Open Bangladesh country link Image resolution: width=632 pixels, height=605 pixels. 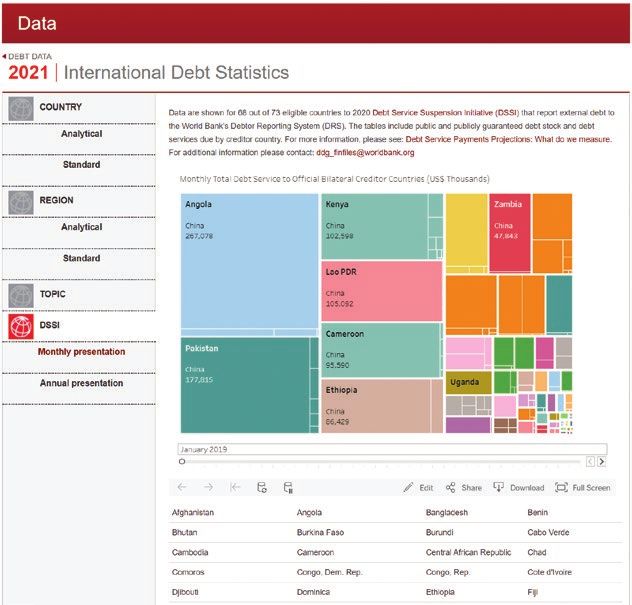pos(447,512)
